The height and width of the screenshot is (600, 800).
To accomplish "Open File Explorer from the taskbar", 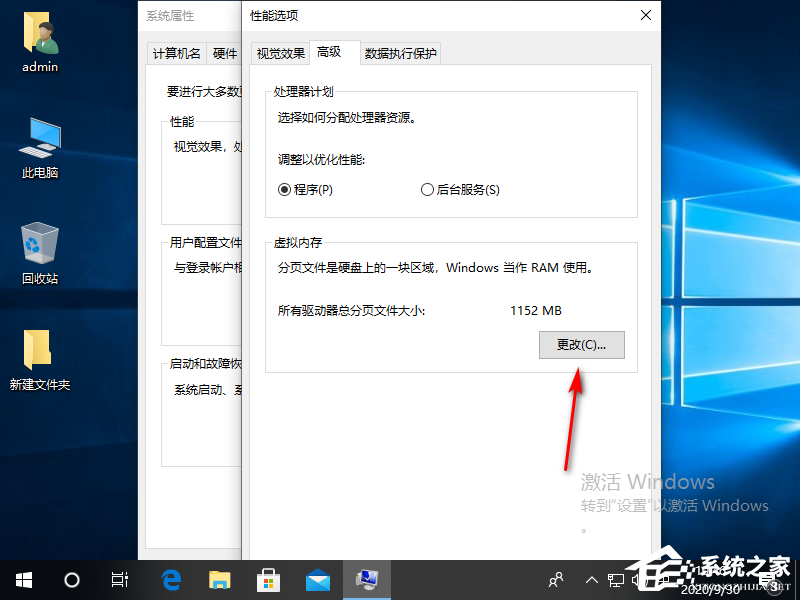I will tap(219, 580).
